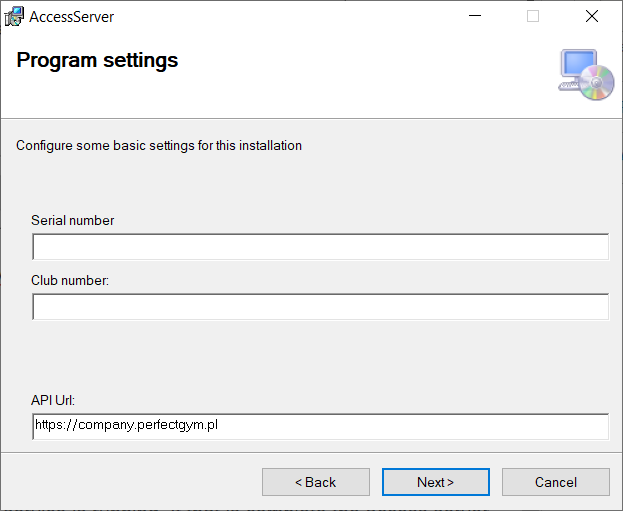Click the AccessServer installer icon in title bar
The height and width of the screenshot is (511, 623).
[14, 17]
